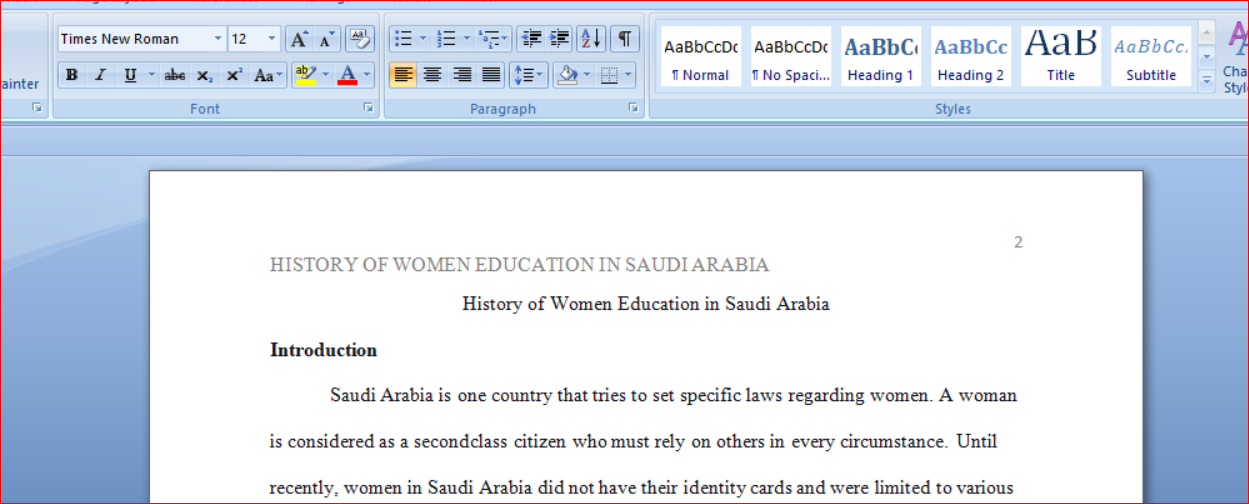The height and width of the screenshot is (504, 1249).
Task: Toggle Show/Hide paragraph marks
Action: click(624, 39)
